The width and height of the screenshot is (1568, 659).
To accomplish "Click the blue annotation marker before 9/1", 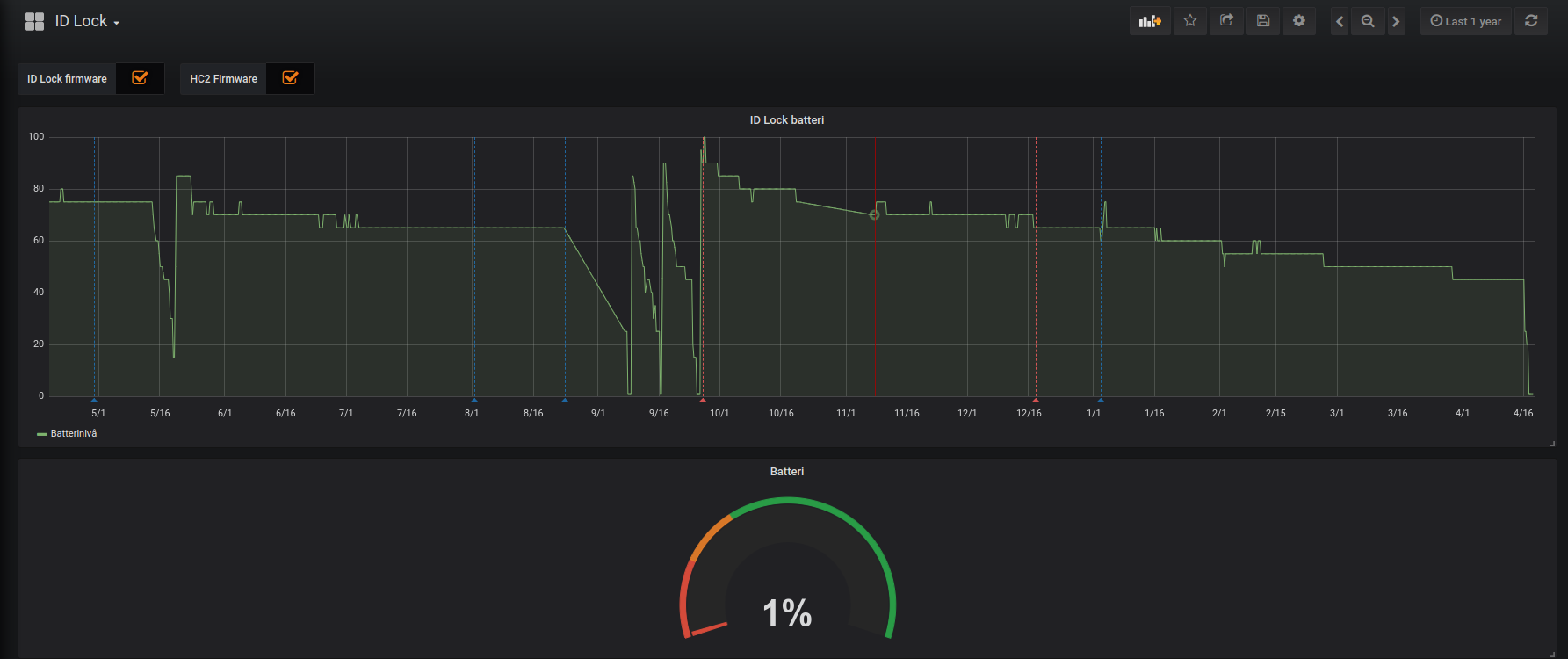I will click(x=565, y=401).
